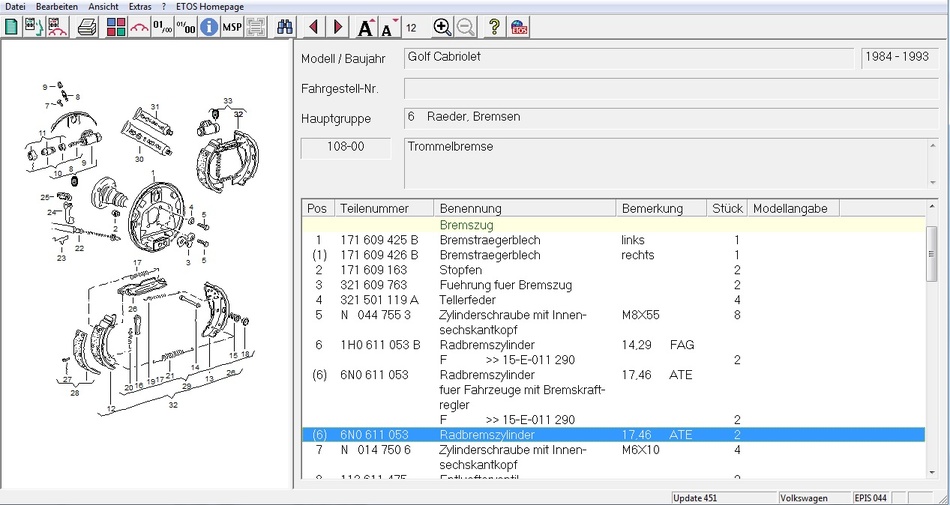
Task: Click the Teilenummer column header
Action: pos(384,208)
